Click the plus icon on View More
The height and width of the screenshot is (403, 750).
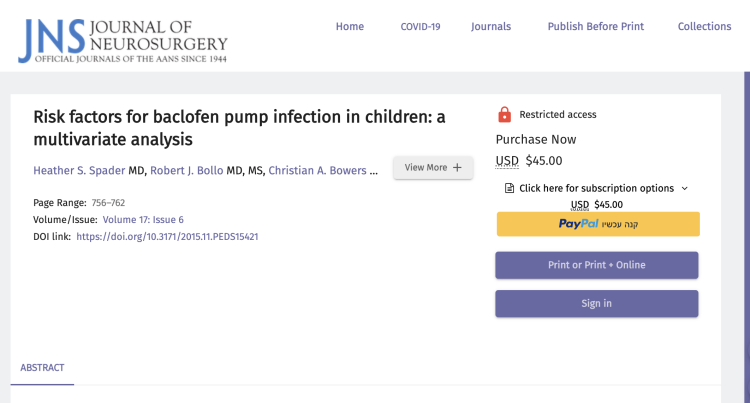click(457, 168)
